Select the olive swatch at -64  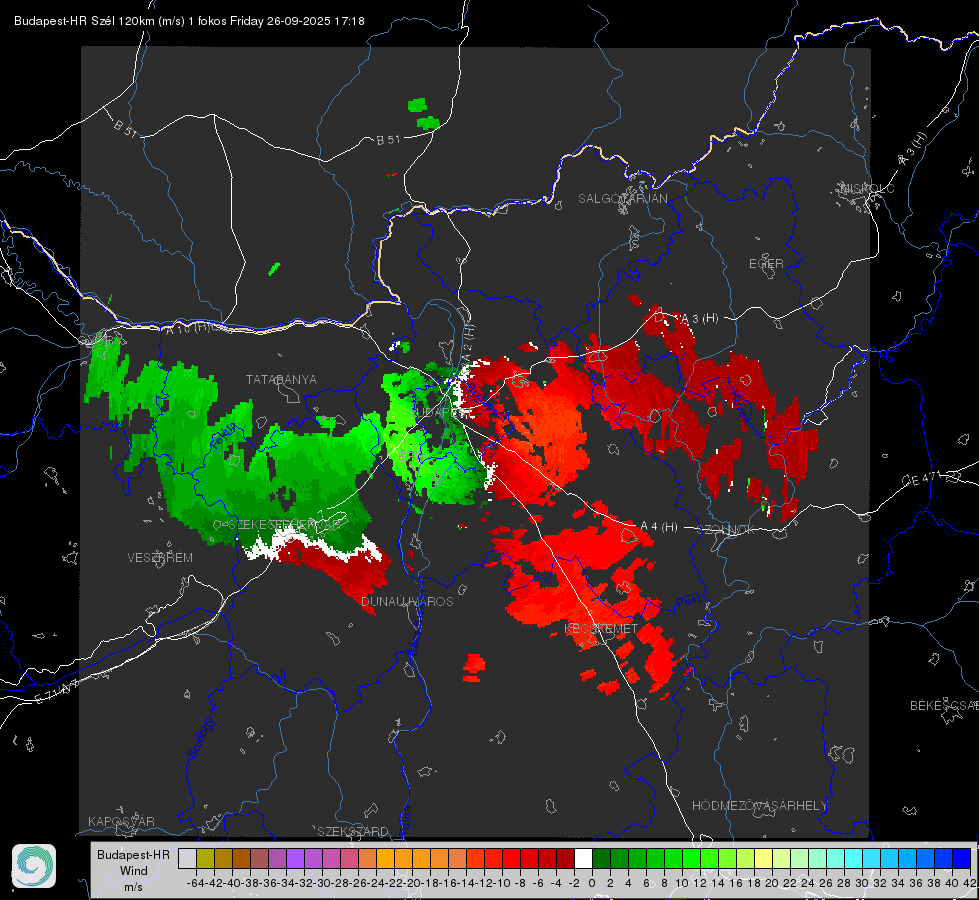(x=205, y=858)
